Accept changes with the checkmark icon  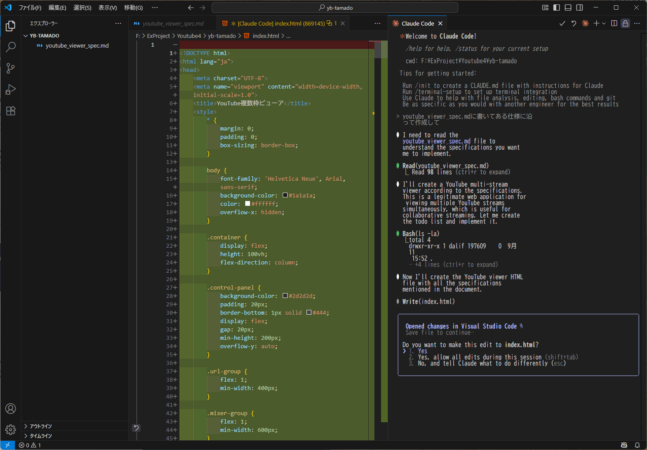click(x=562, y=24)
